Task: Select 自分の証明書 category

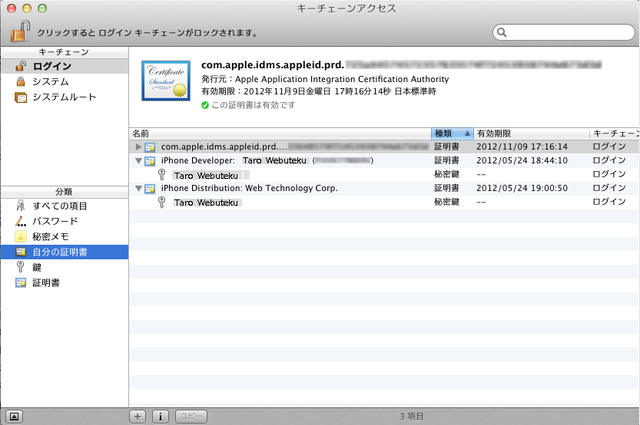Action: [x=64, y=252]
